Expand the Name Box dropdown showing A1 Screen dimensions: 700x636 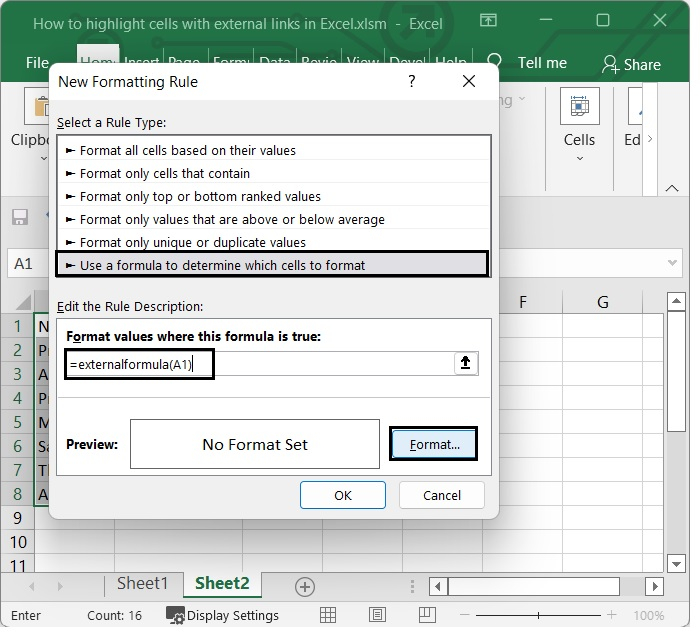tap(25, 264)
